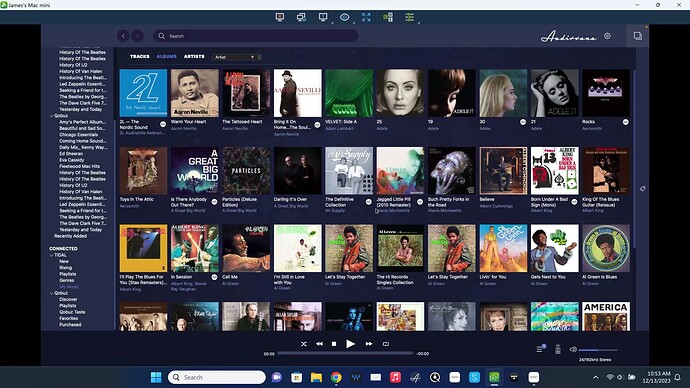
Task: Mute using the volume speaker icon
Action: click(573, 349)
